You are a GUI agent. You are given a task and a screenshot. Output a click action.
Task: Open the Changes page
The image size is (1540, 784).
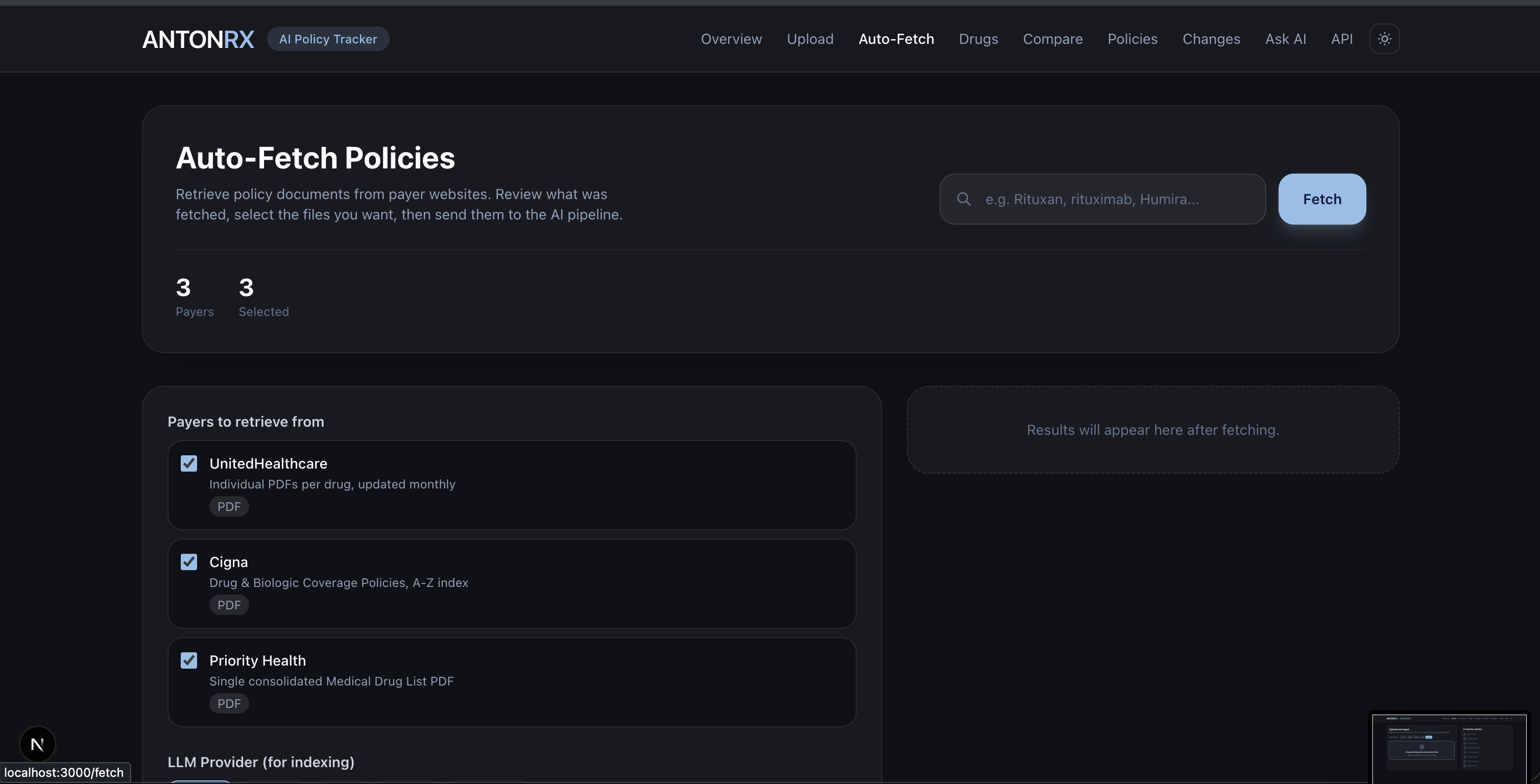[1211, 39]
